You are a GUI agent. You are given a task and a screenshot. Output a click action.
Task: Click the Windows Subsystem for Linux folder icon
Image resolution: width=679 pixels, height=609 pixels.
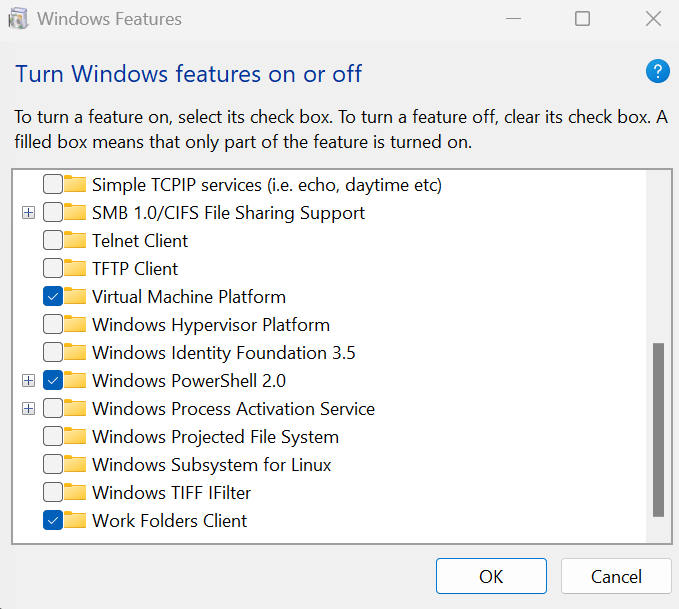pos(75,465)
